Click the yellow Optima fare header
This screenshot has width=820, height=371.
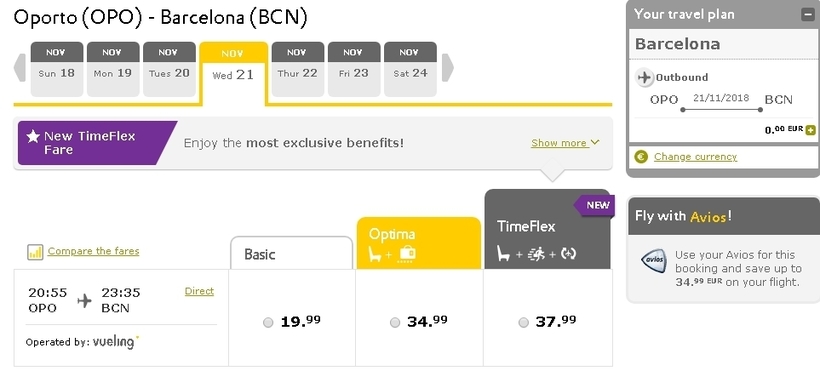(418, 243)
